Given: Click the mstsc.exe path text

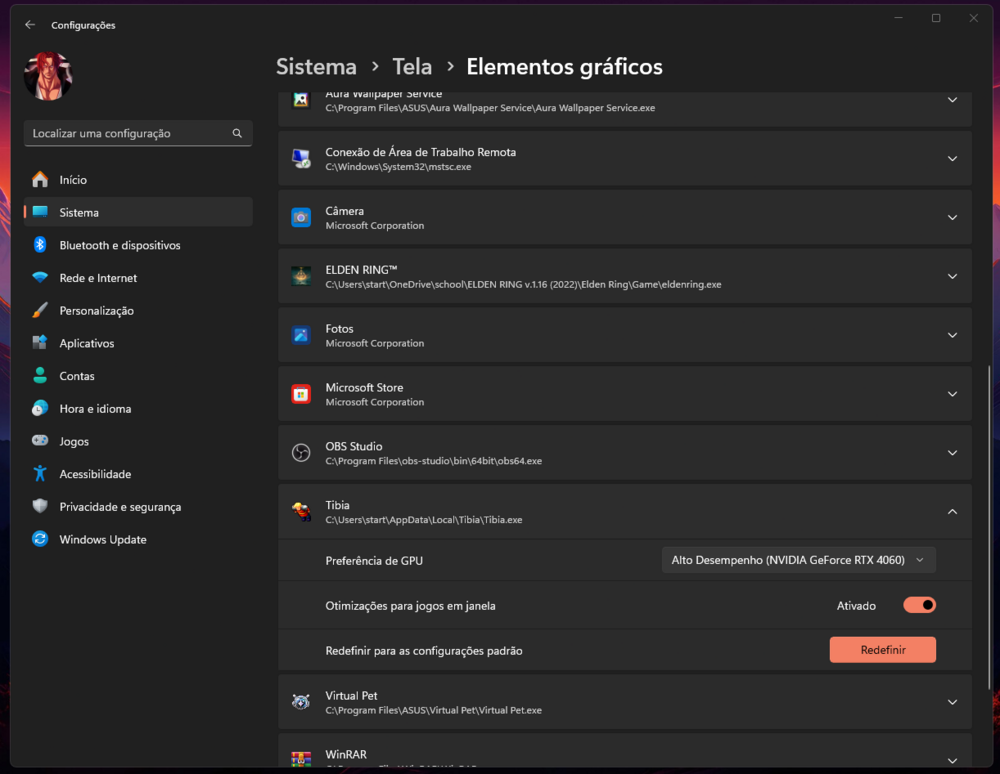Looking at the screenshot, I should click(x=398, y=167).
